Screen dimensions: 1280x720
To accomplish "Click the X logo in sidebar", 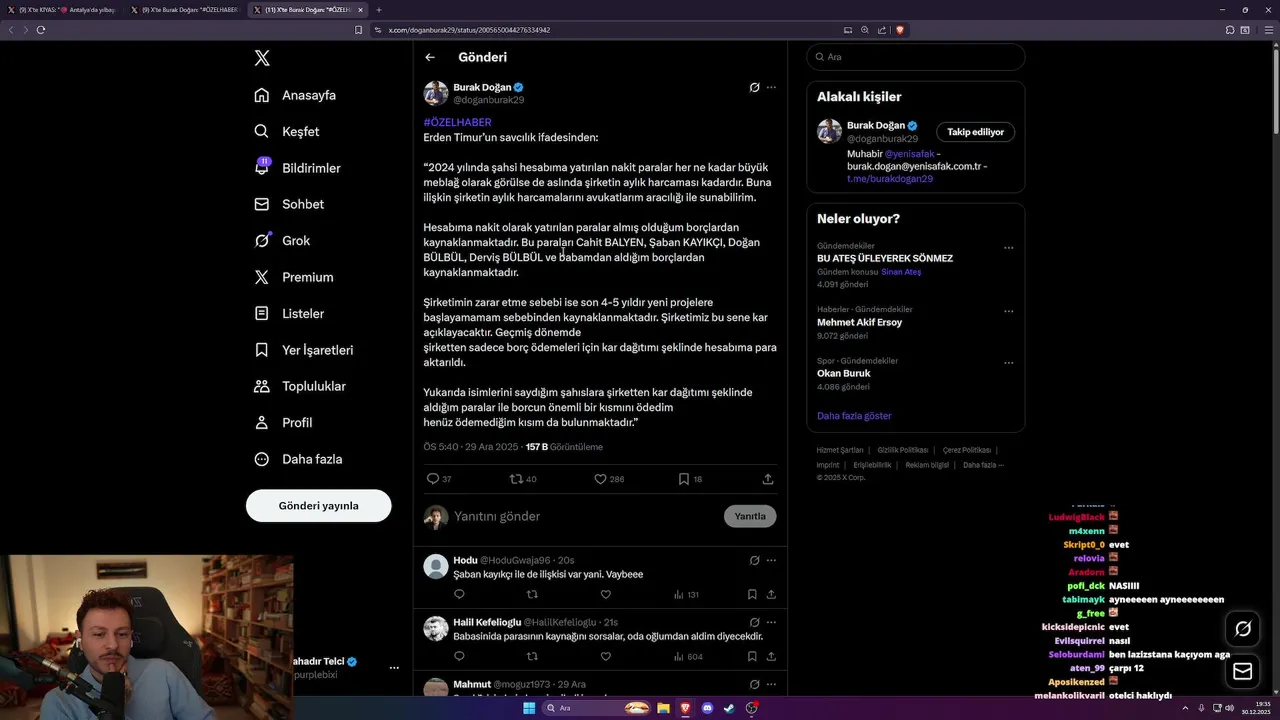I will (x=262, y=58).
